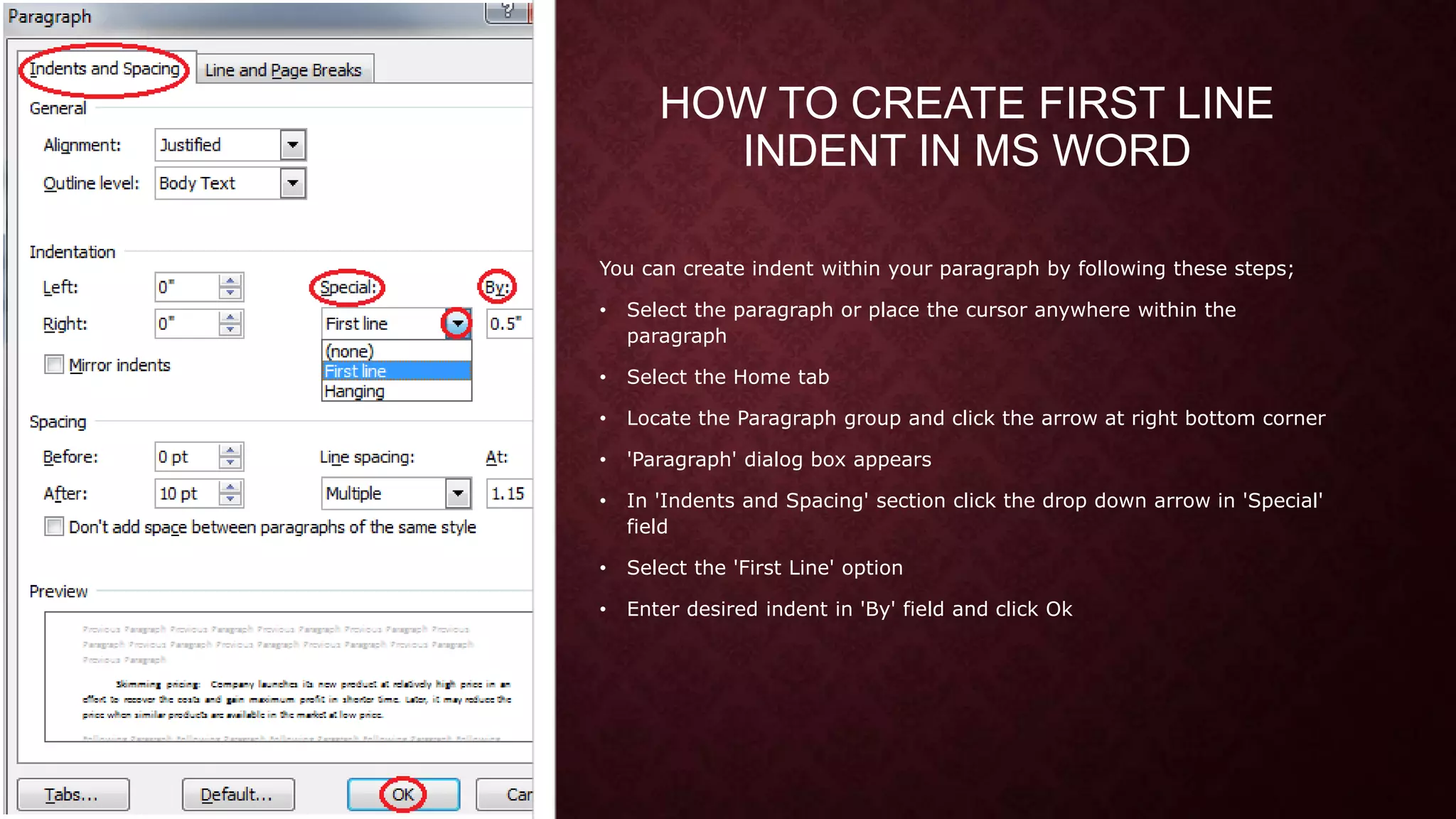Click the Right indentation input field
The height and width of the screenshot is (819, 1456).
186,324
